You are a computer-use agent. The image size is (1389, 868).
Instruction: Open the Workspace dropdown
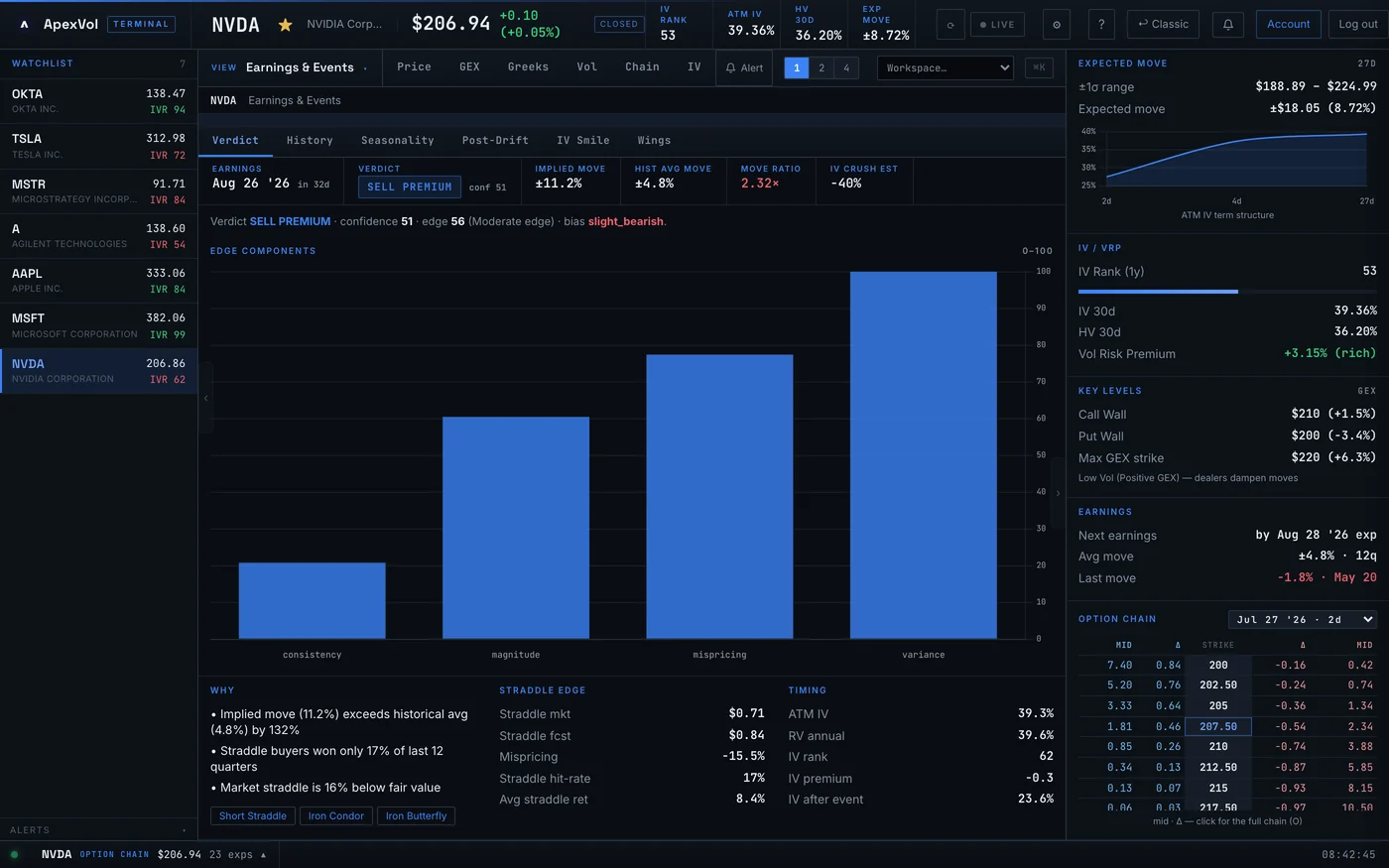pos(945,67)
